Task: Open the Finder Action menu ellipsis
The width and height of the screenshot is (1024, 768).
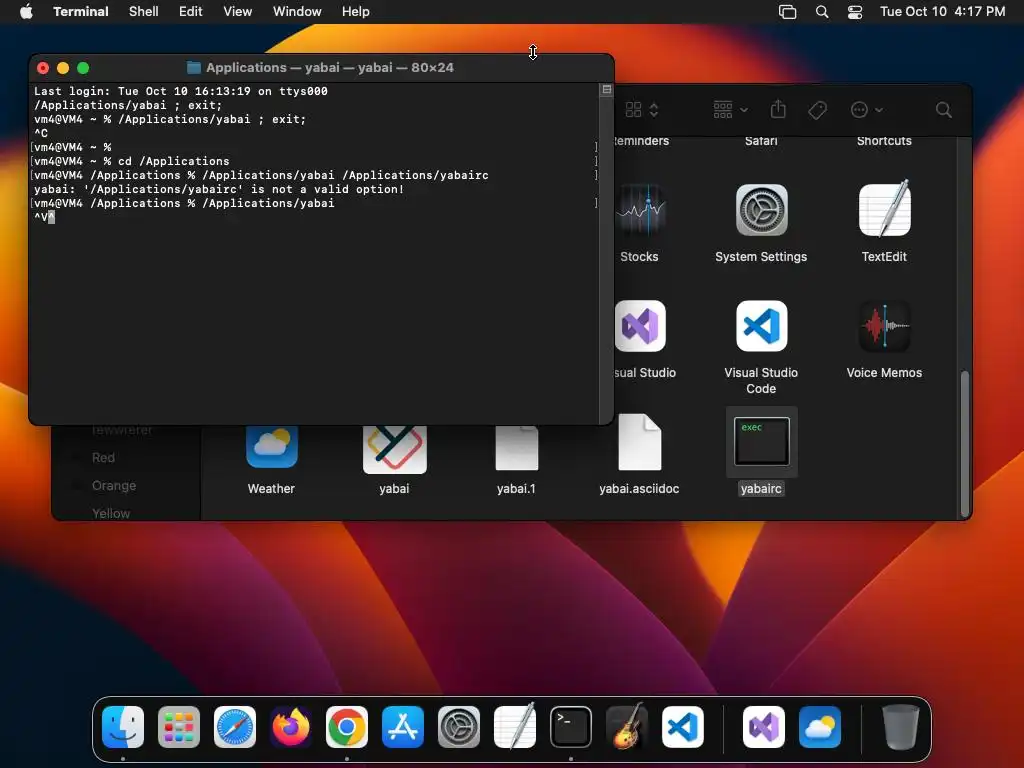Action: point(867,110)
